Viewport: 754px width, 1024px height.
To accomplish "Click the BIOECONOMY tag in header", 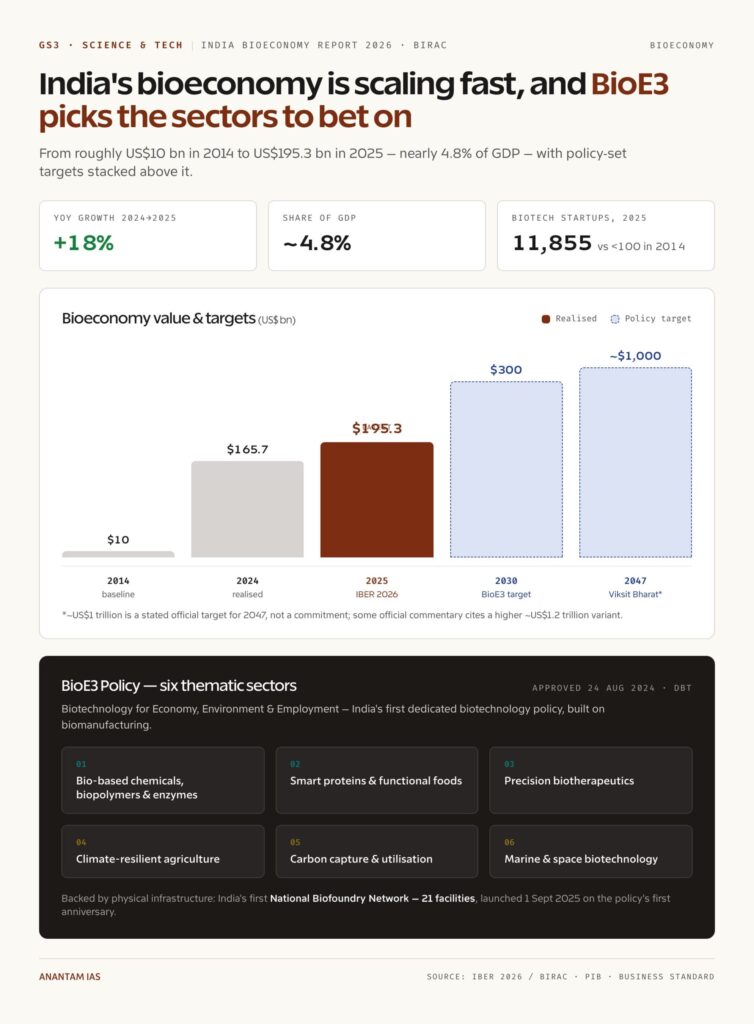I will (x=682, y=45).
